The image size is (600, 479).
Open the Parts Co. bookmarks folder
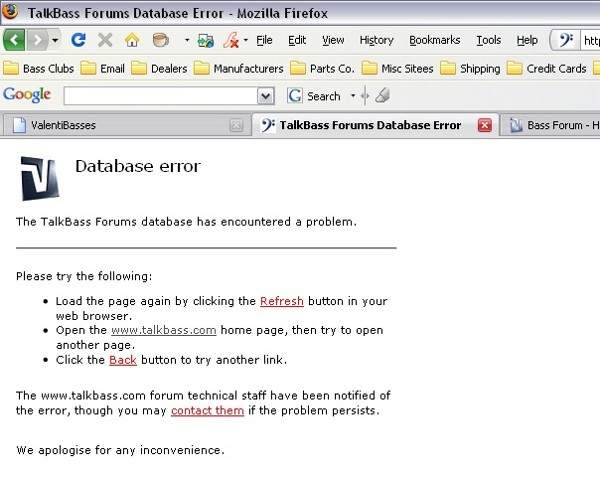(x=322, y=68)
